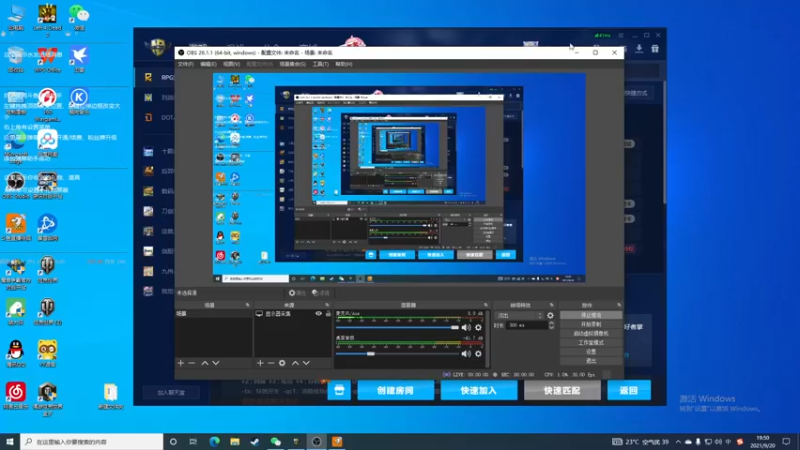This screenshot has width=800, height=450.
Task: Move the selected source down
Action: pyautogui.click(x=306, y=363)
